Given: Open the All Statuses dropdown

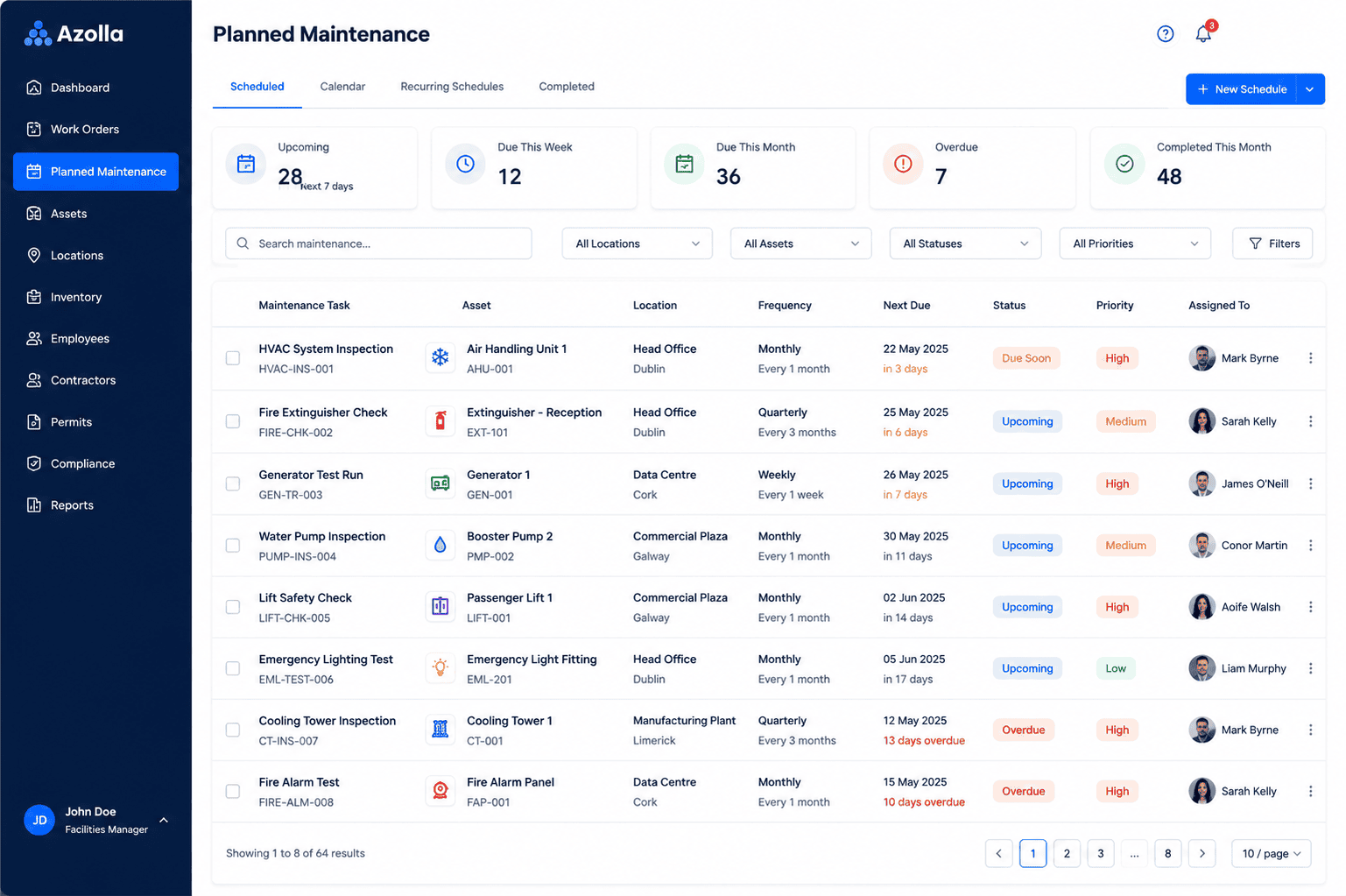Looking at the screenshot, I should [965, 243].
